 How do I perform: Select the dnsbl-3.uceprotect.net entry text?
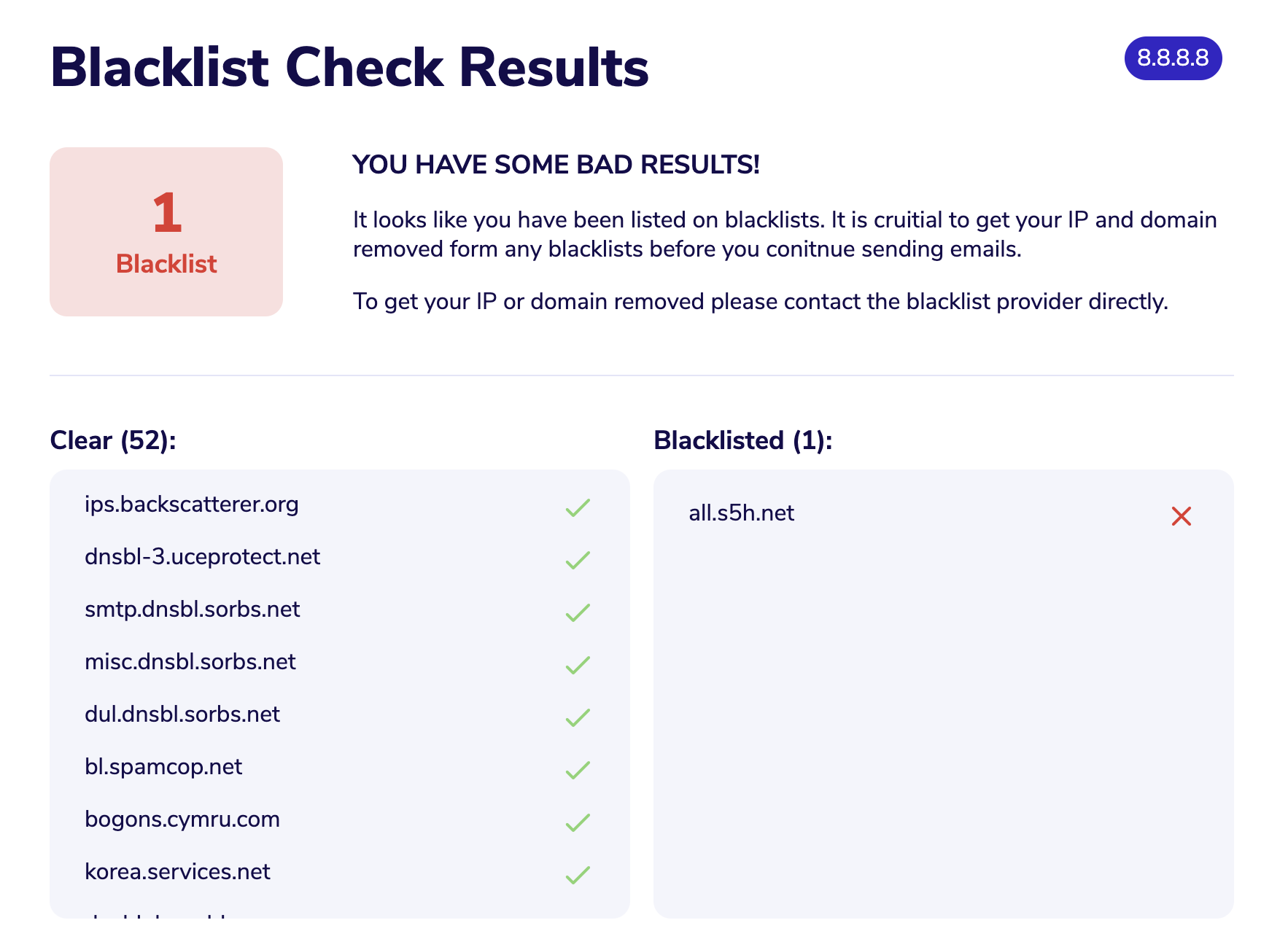(203, 557)
